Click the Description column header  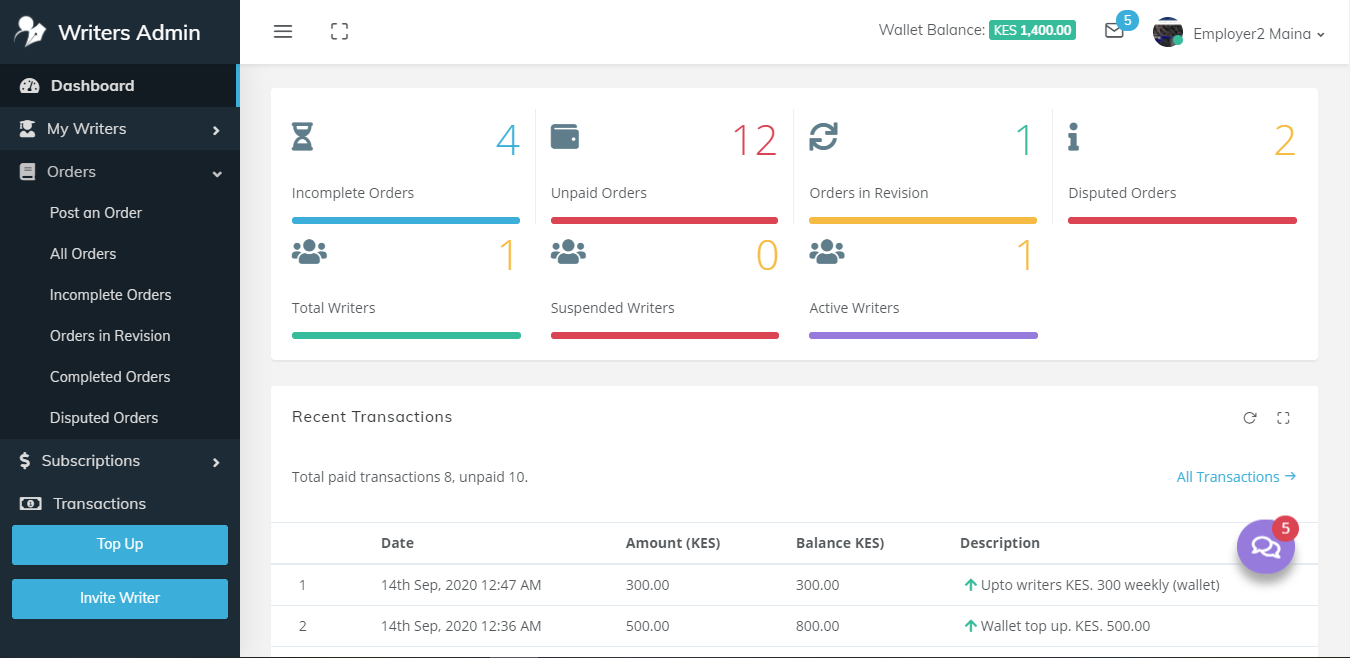[x=1000, y=543]
